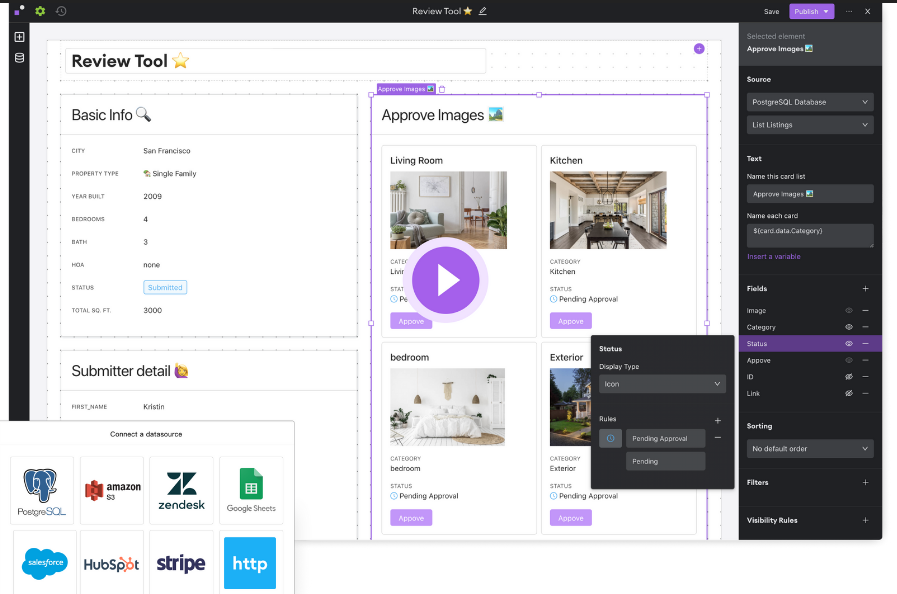897x594 pixels.
Task: Edit the Pending rule label field
Action: [665, 461]
